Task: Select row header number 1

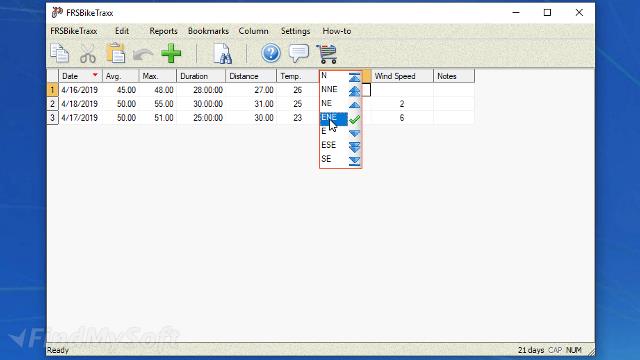Action: coord(52,90)
